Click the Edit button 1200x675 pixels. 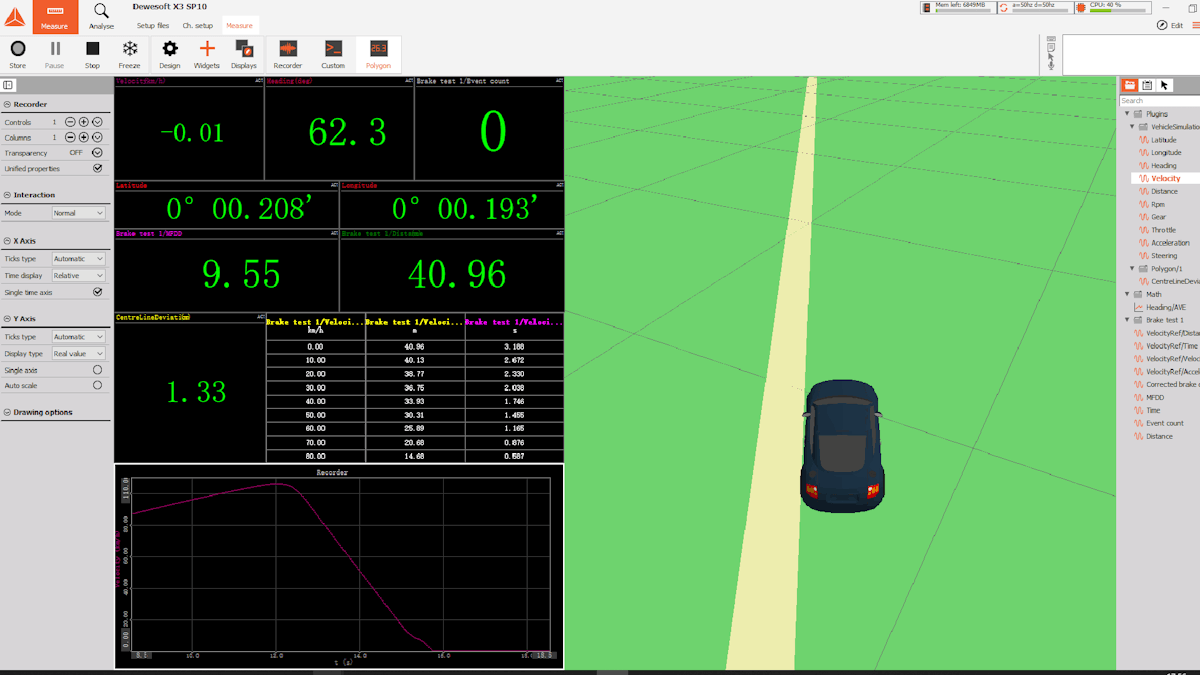[x=1170, y=25]
